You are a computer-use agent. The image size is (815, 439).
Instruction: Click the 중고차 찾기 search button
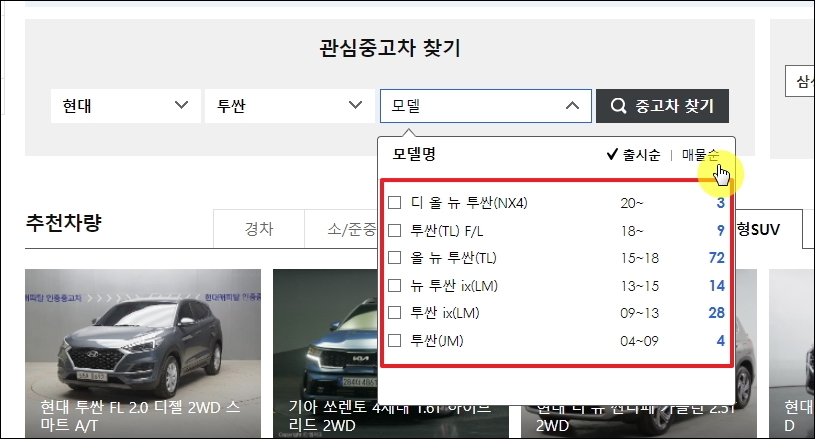click(x=662, y=106)
